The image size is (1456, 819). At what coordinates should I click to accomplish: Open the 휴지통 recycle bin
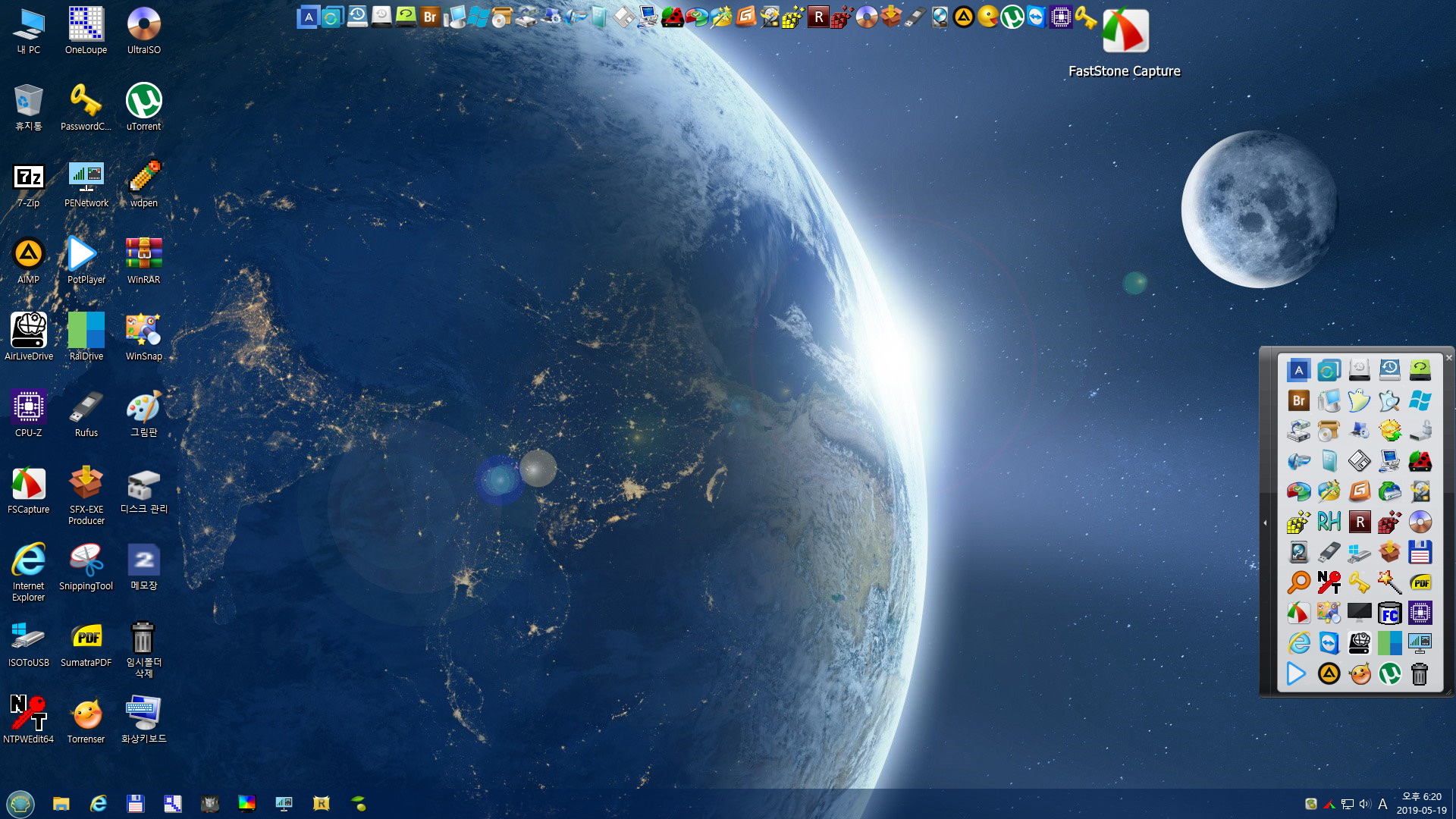(29, 108)
